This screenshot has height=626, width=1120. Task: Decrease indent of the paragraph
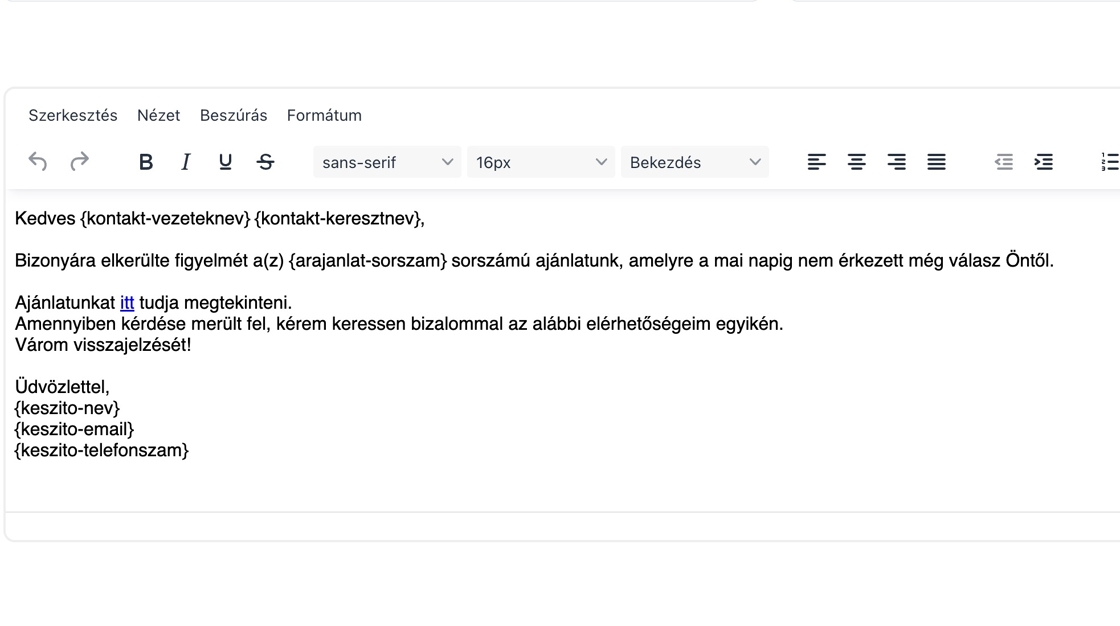click(x=1004, y=162)
